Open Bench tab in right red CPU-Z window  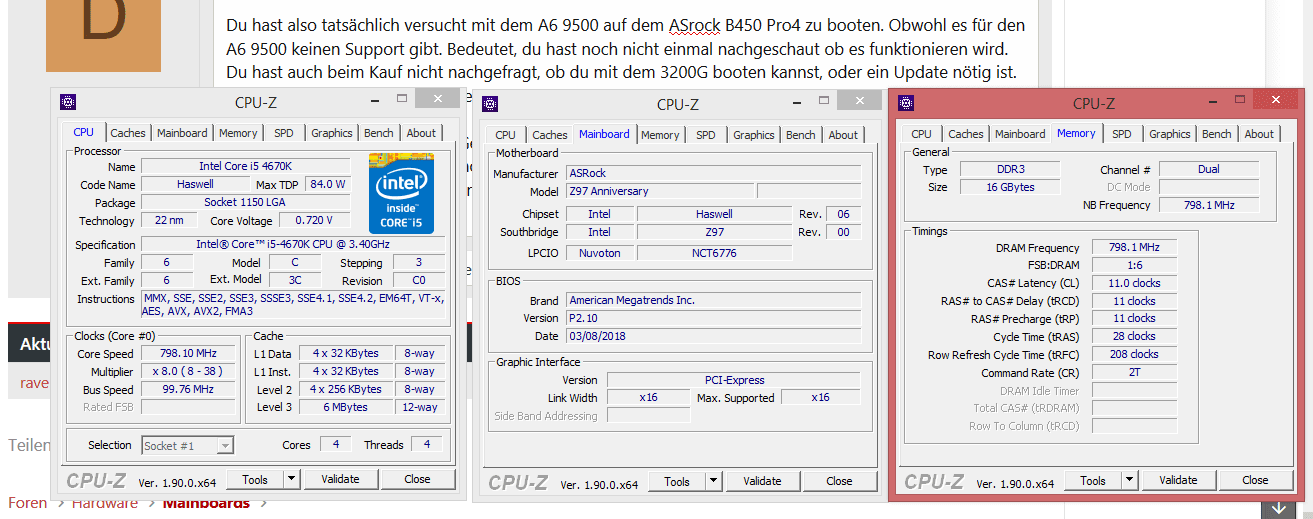point(1217,134)
